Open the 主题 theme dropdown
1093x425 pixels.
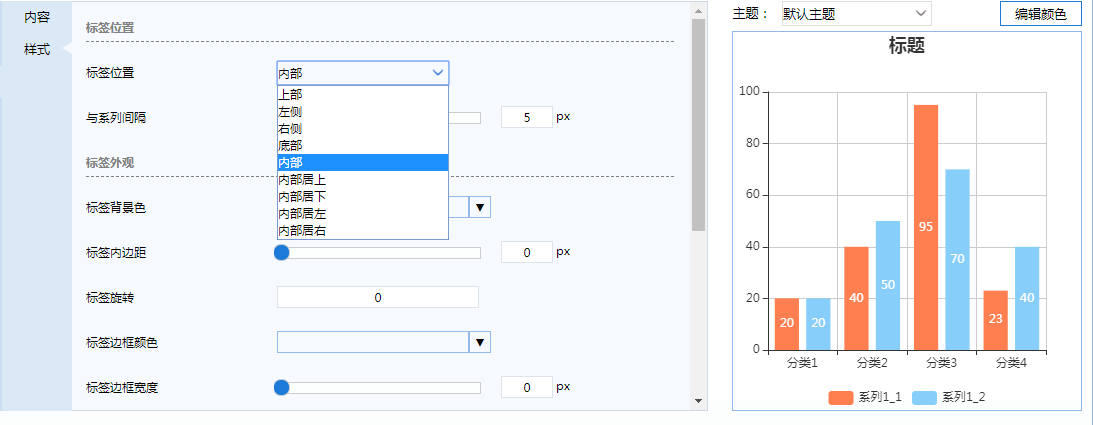[857, 14]
